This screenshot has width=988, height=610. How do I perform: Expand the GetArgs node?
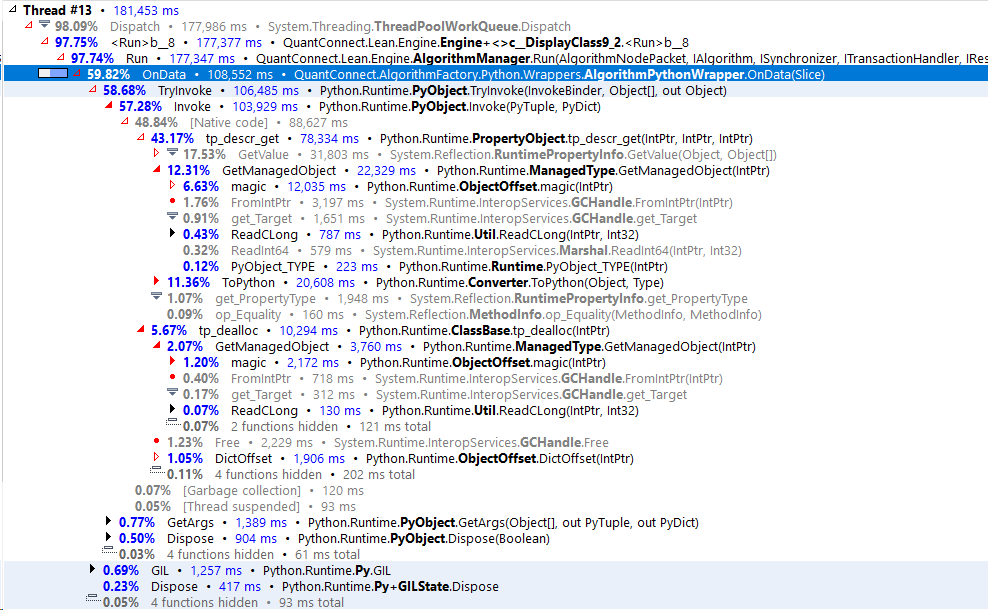coord(108,521)
